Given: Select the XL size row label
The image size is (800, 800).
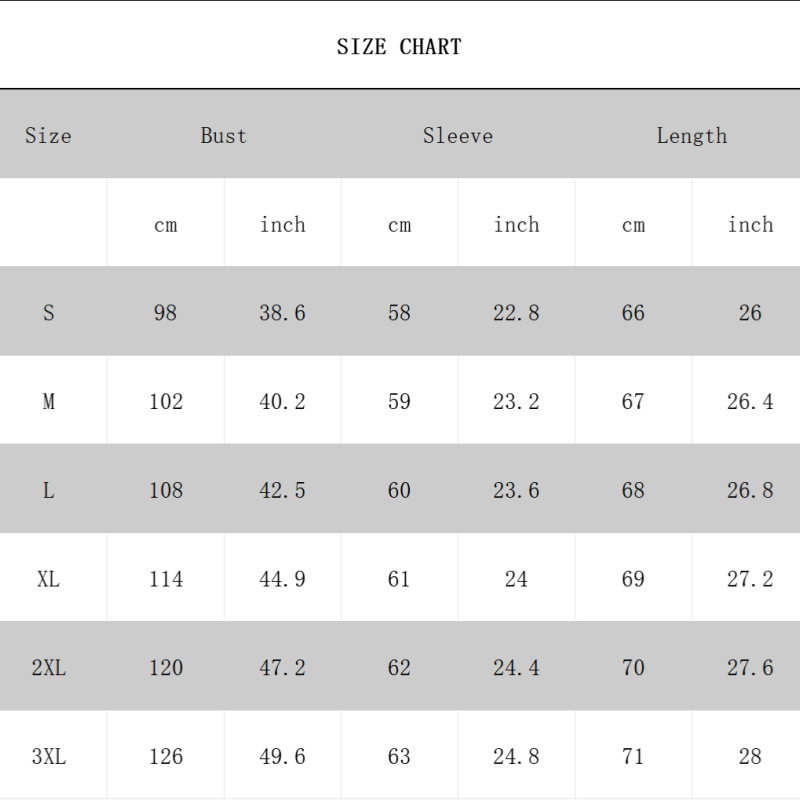Looking at the screenshot, I should click(x=48, y=579).
